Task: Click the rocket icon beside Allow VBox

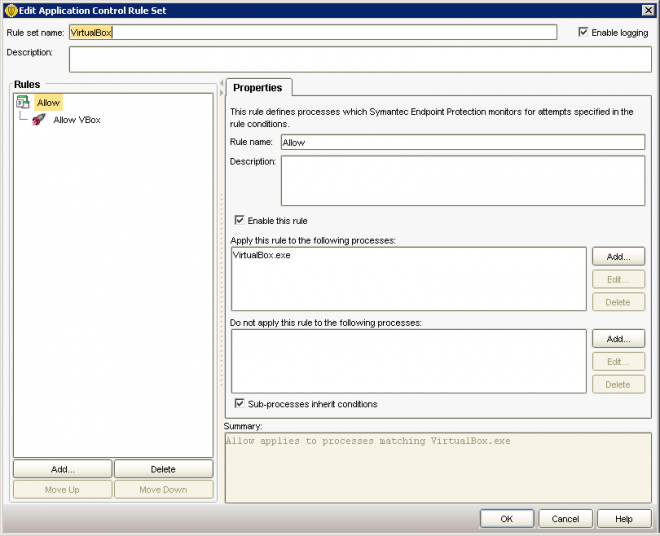Action: point(39,120)
